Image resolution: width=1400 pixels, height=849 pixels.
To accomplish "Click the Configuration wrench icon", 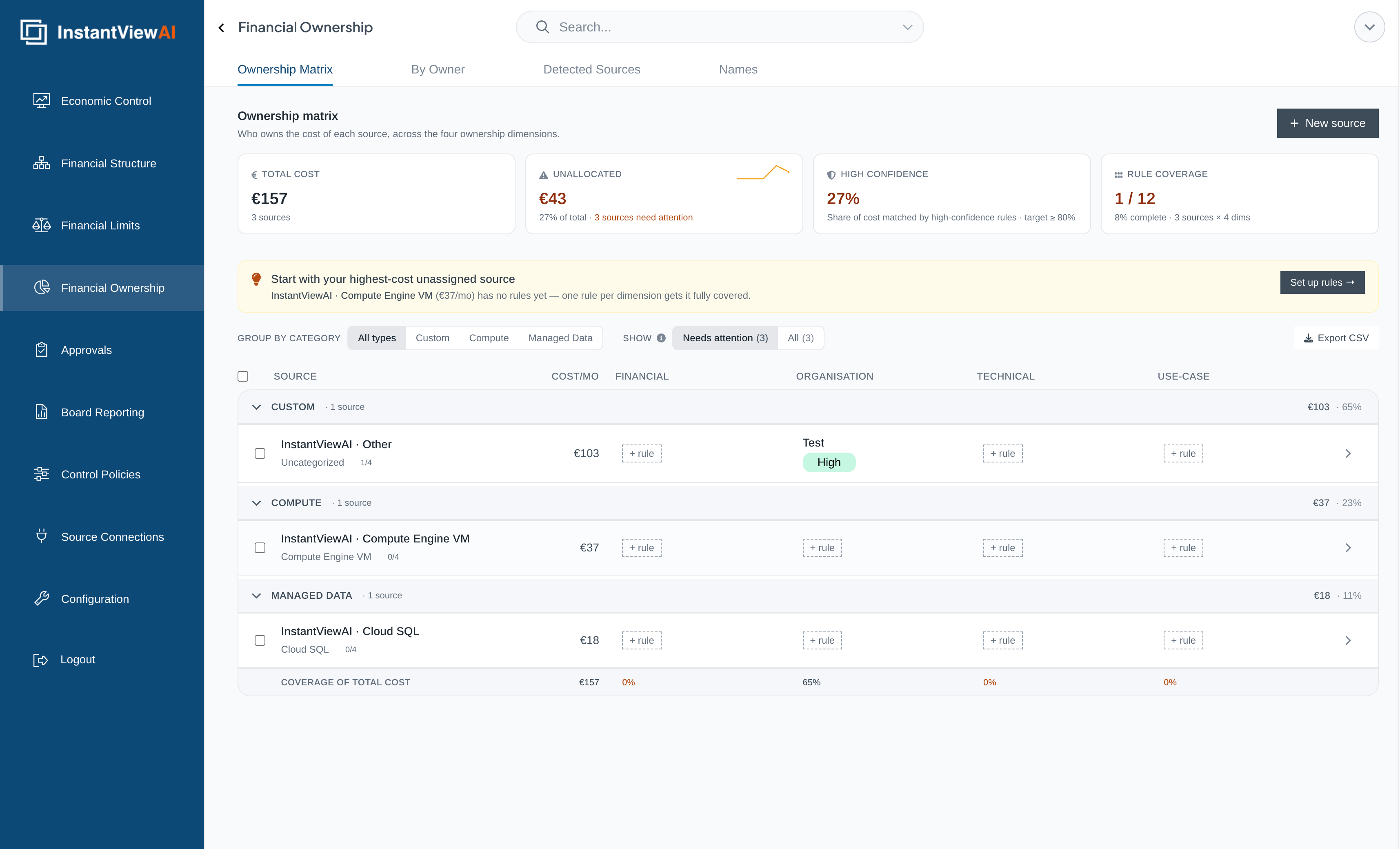I will pyautogui.click(x=42, y=598).
